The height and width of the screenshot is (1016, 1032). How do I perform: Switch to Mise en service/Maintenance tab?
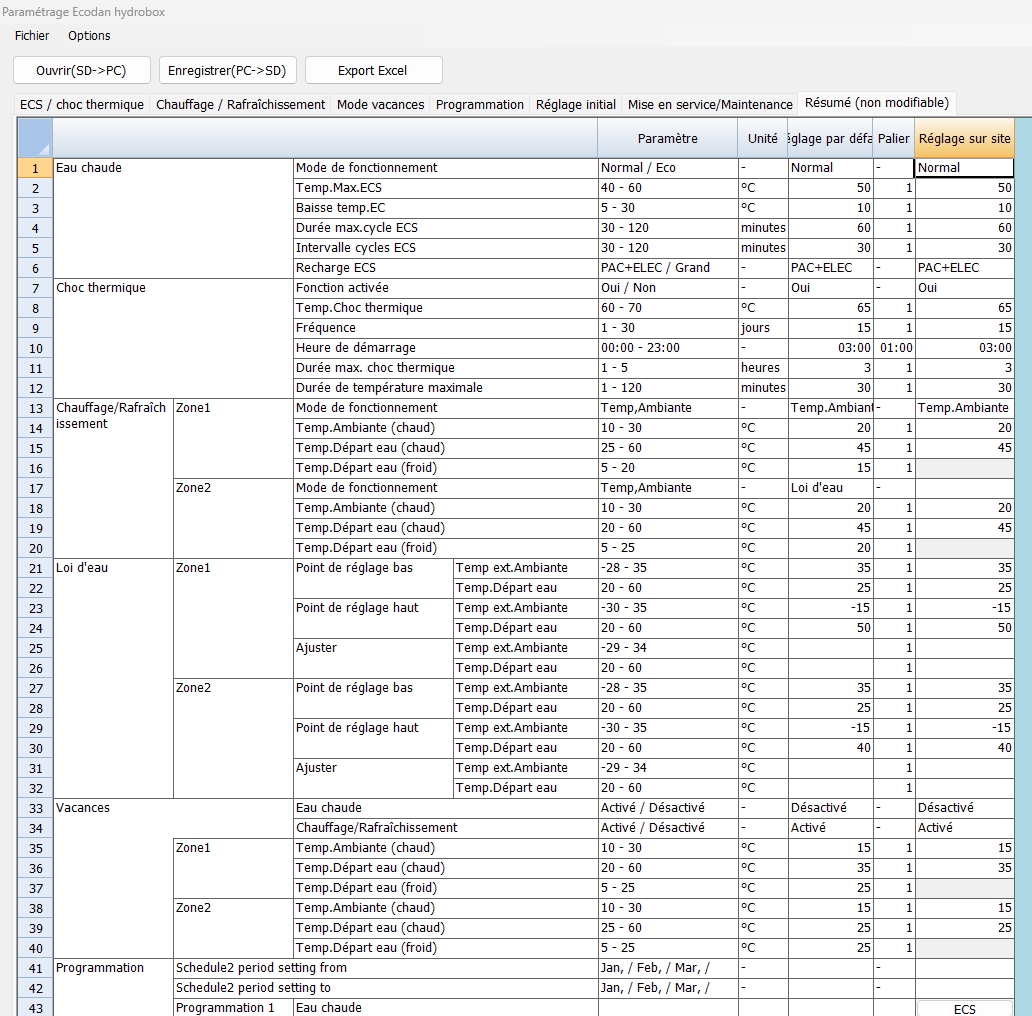pos(710,105)
